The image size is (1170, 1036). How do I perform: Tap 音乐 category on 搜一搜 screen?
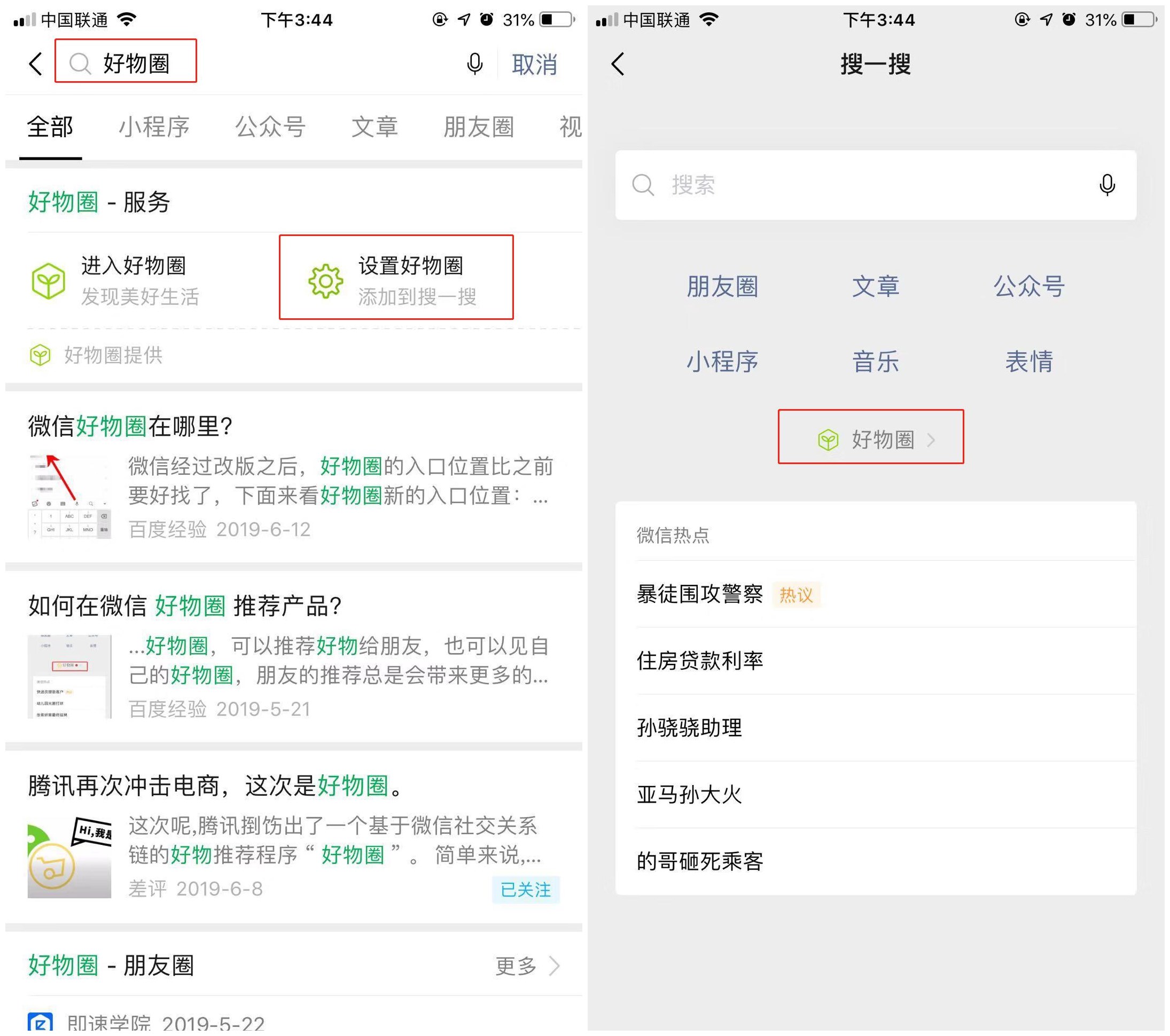pyautogui.click(x=876, y=362)
